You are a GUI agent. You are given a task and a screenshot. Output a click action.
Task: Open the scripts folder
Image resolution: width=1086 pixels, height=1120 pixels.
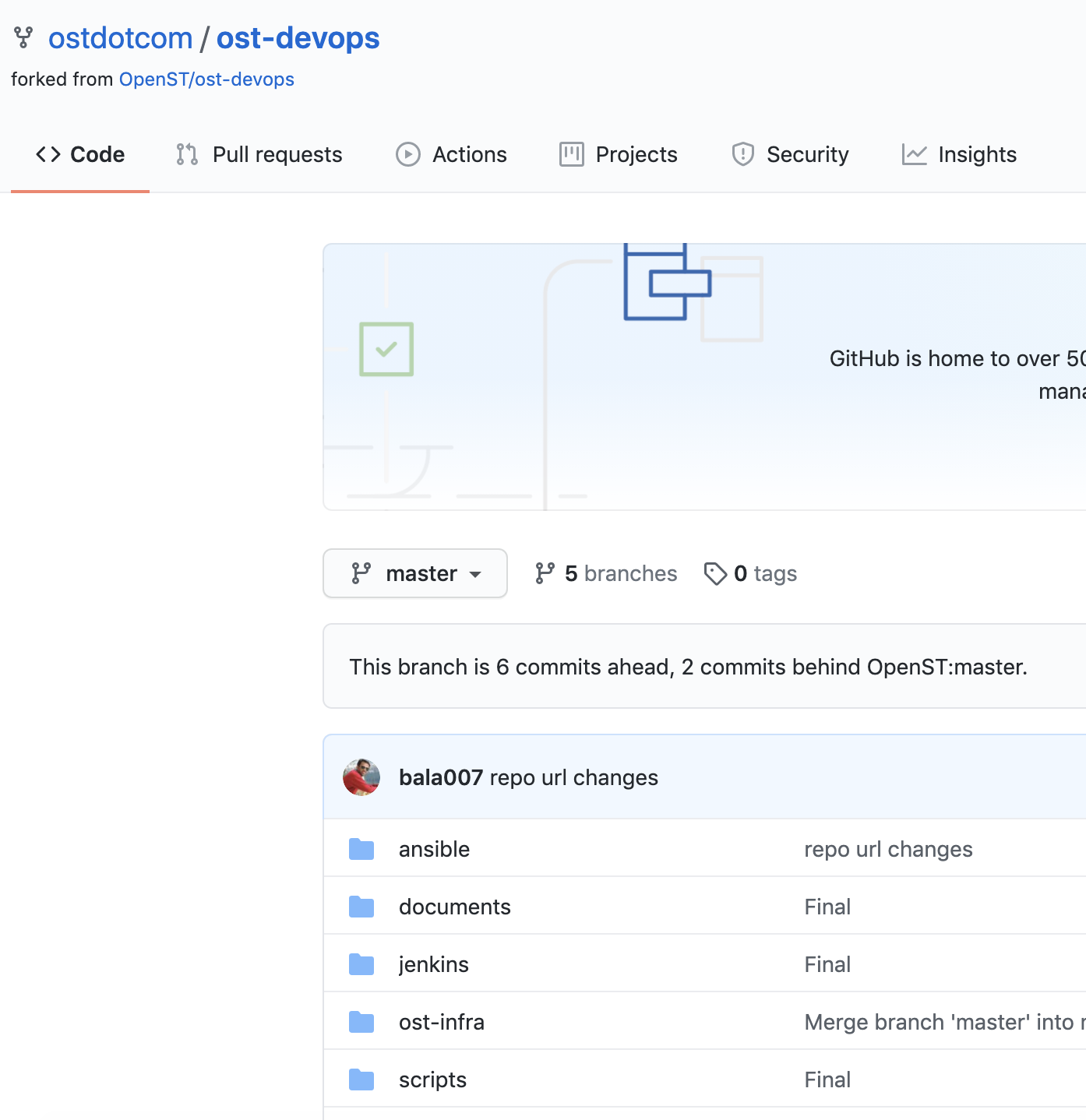click(432, 1079)
